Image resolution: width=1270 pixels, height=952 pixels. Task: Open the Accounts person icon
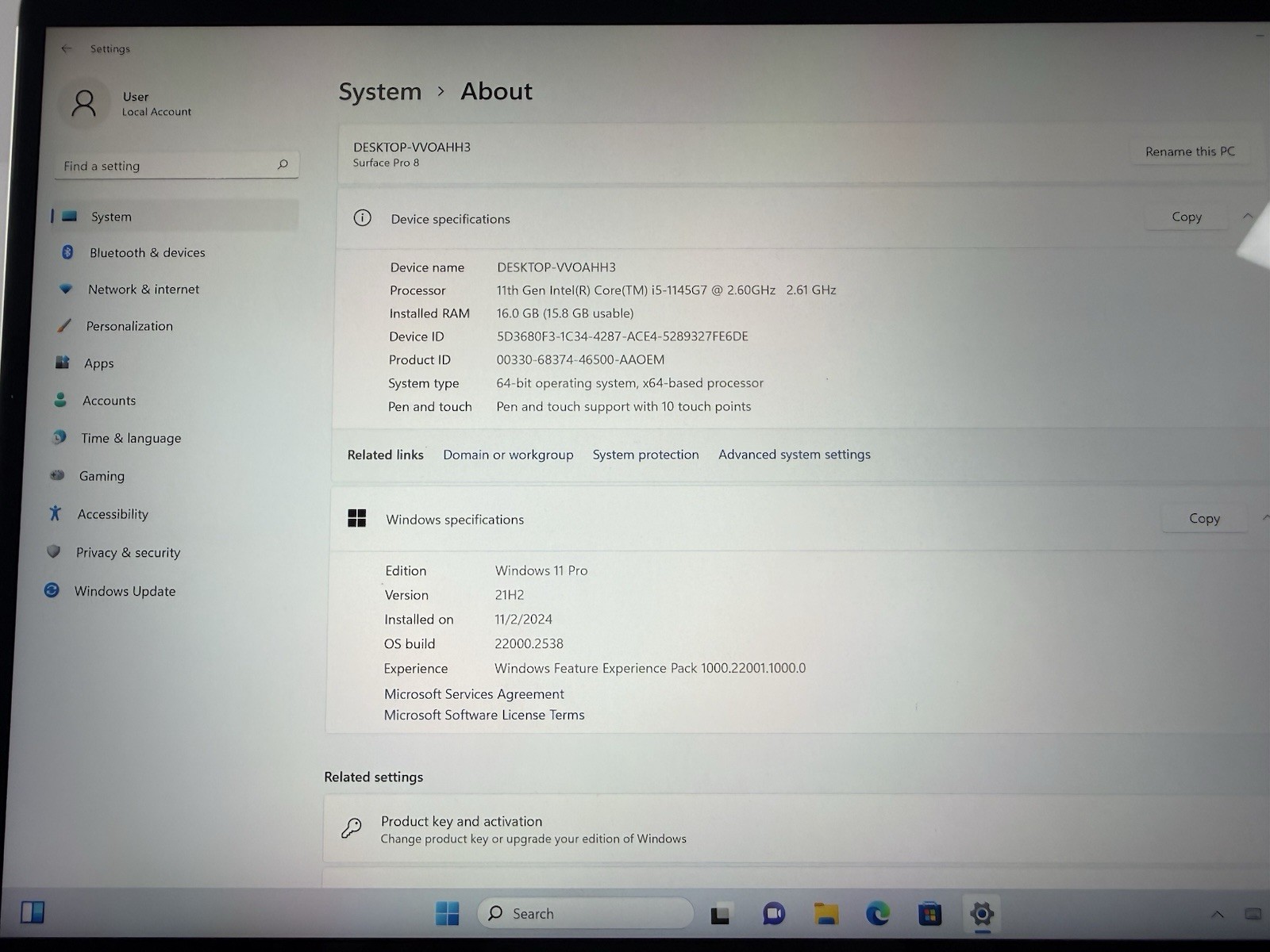(x=60, y=400)
